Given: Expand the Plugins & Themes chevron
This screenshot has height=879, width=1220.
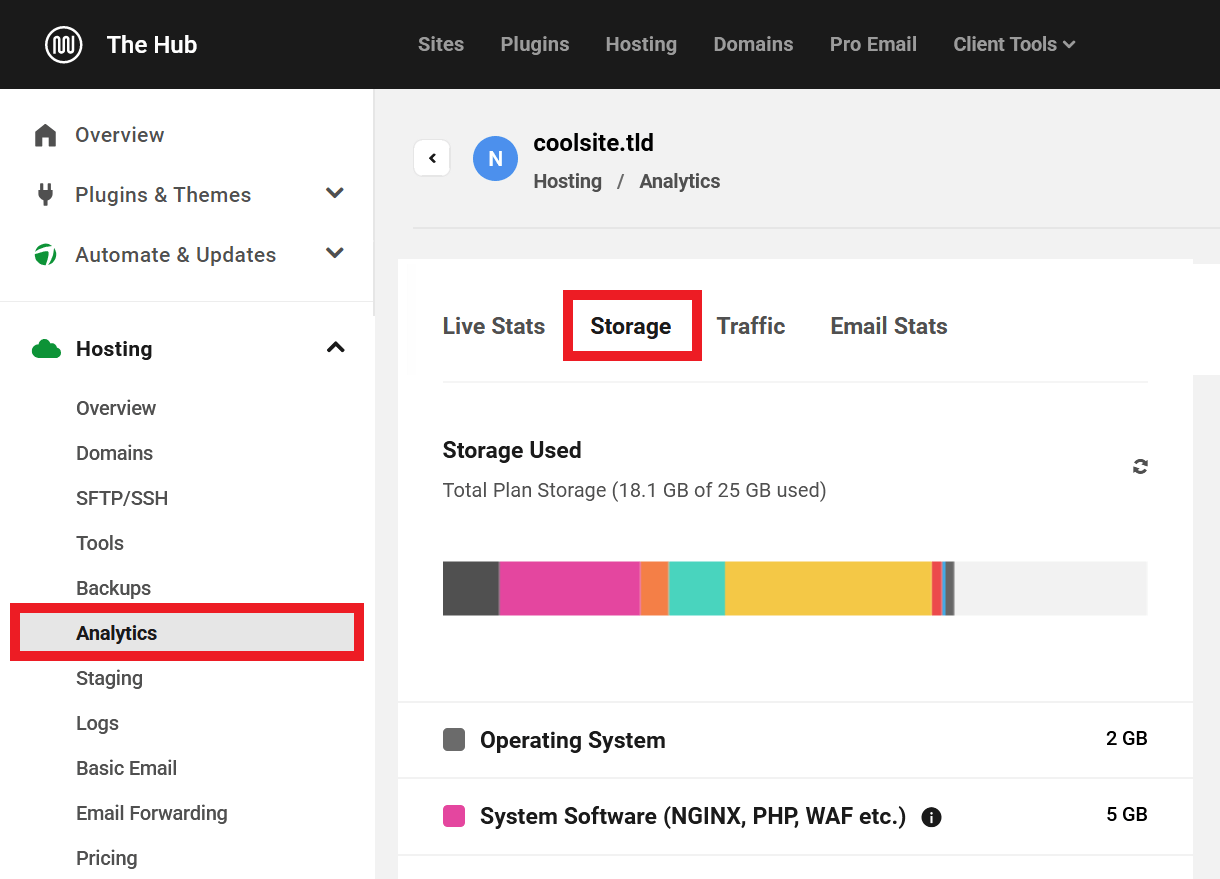Looking at the screenshot, I should [x=335, y=194].
